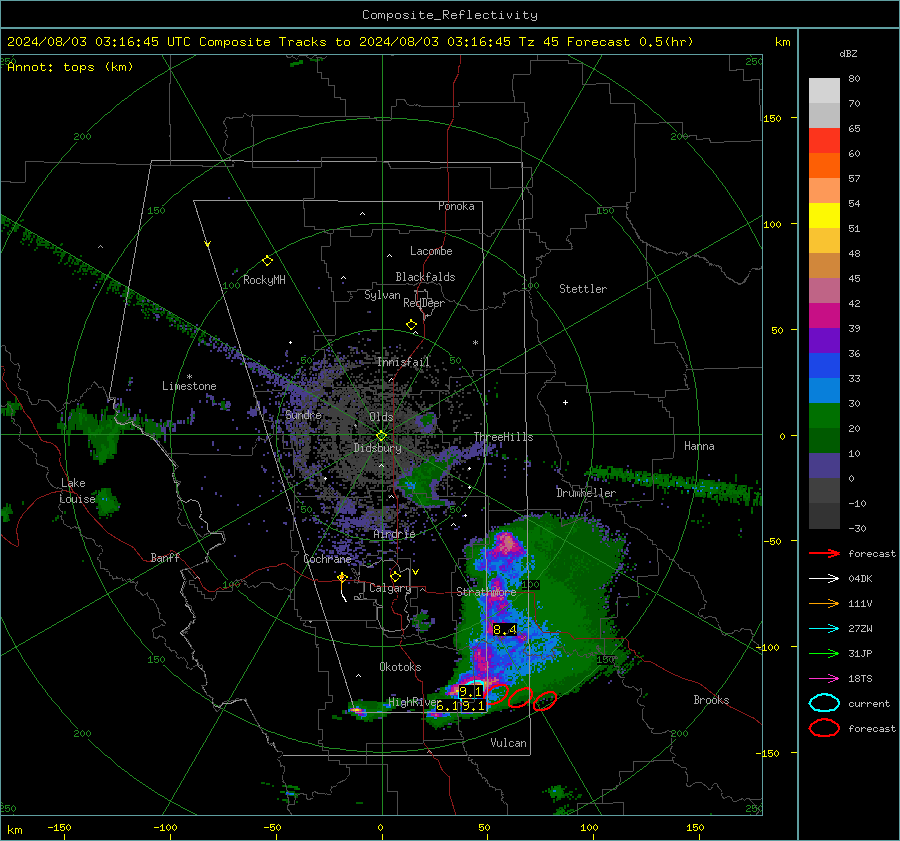Pick the magenta 42-39 dBZ swatch
The image size is (900, 841).
click(x=824, y=315)
